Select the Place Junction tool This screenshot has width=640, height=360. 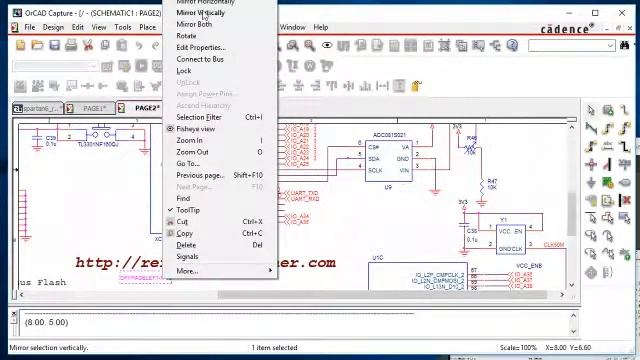[x=591, y=164]
